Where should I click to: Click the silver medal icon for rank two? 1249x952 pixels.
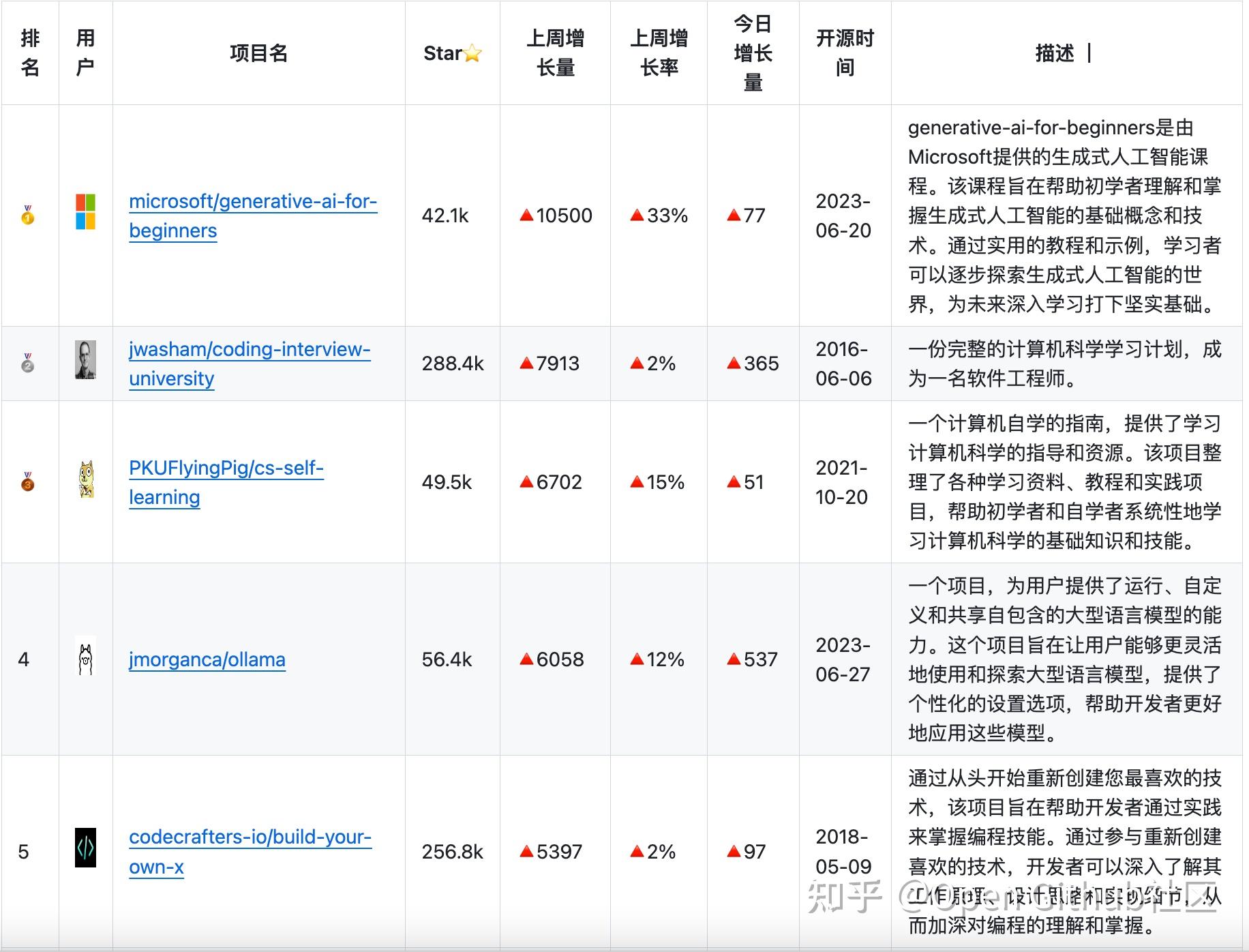pyautogui.click(x=28, y=363)
